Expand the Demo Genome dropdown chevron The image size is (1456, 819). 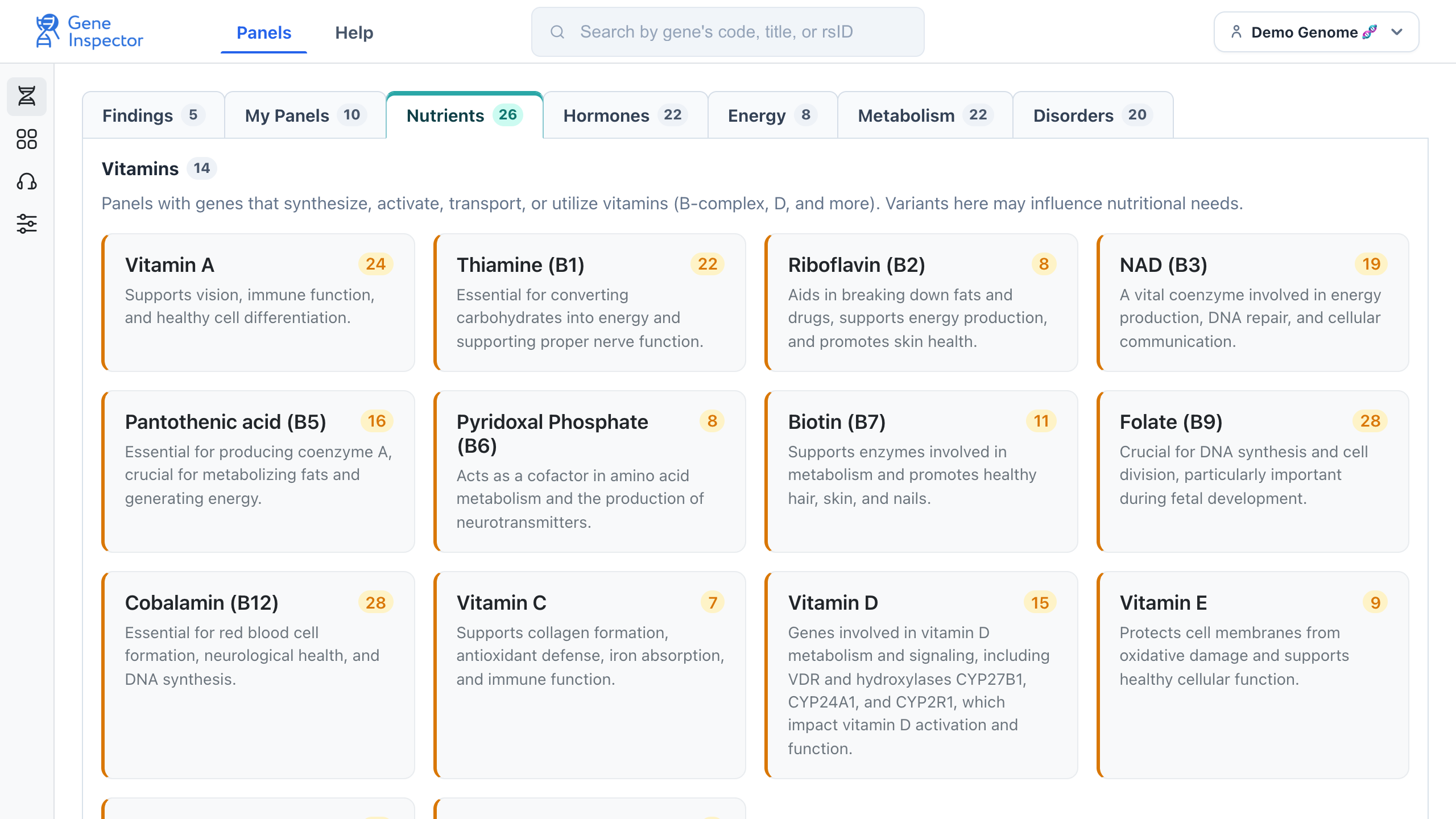1397,32
